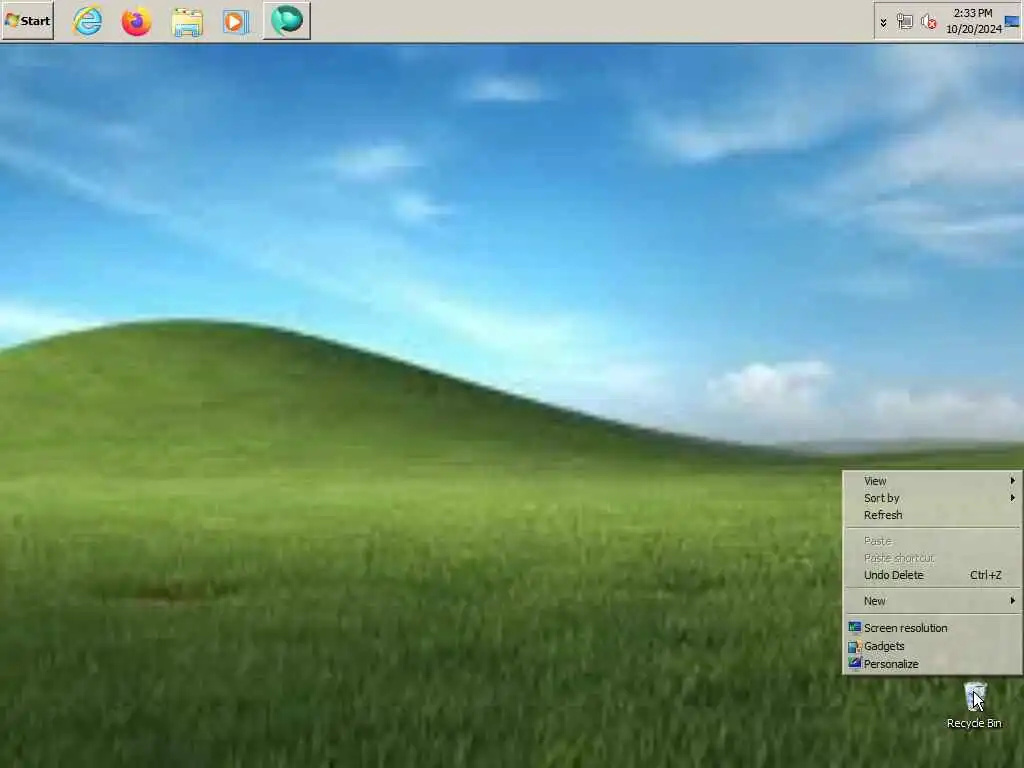
Task: Choose Refresh from the context menu
Action: click(932, 515)
